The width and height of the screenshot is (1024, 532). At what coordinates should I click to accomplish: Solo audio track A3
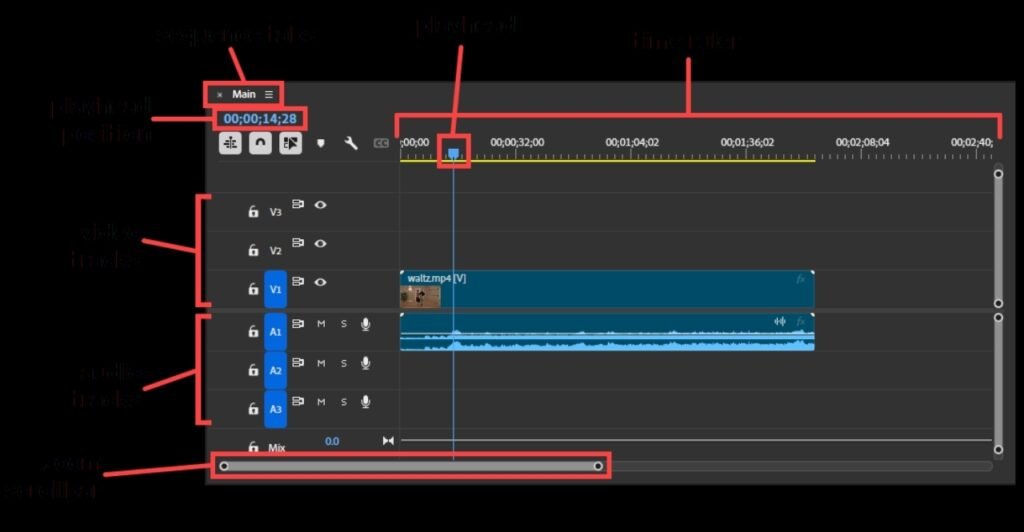tap(343, 402)
